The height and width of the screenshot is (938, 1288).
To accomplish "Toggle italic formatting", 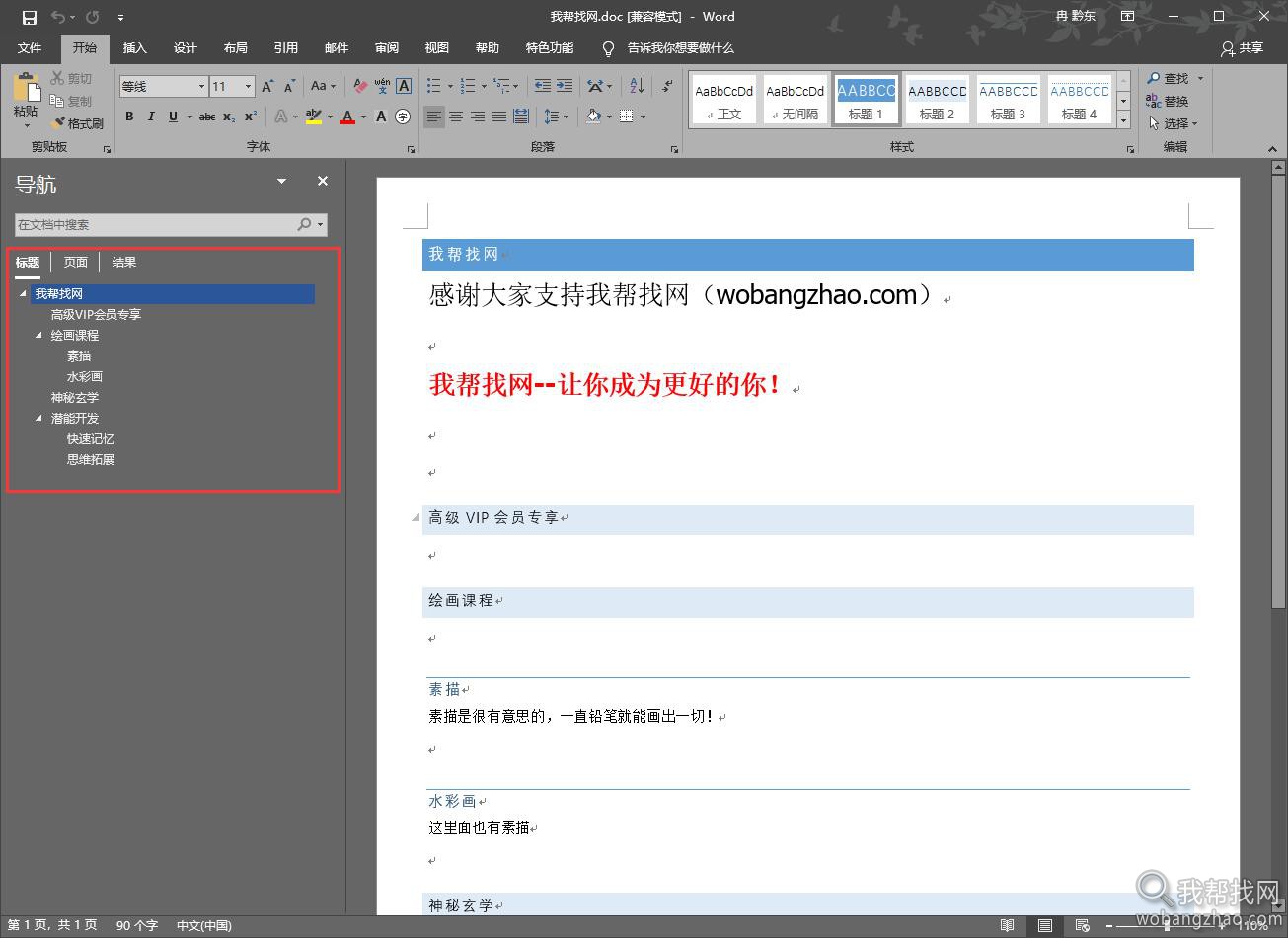I will (151, 117).
